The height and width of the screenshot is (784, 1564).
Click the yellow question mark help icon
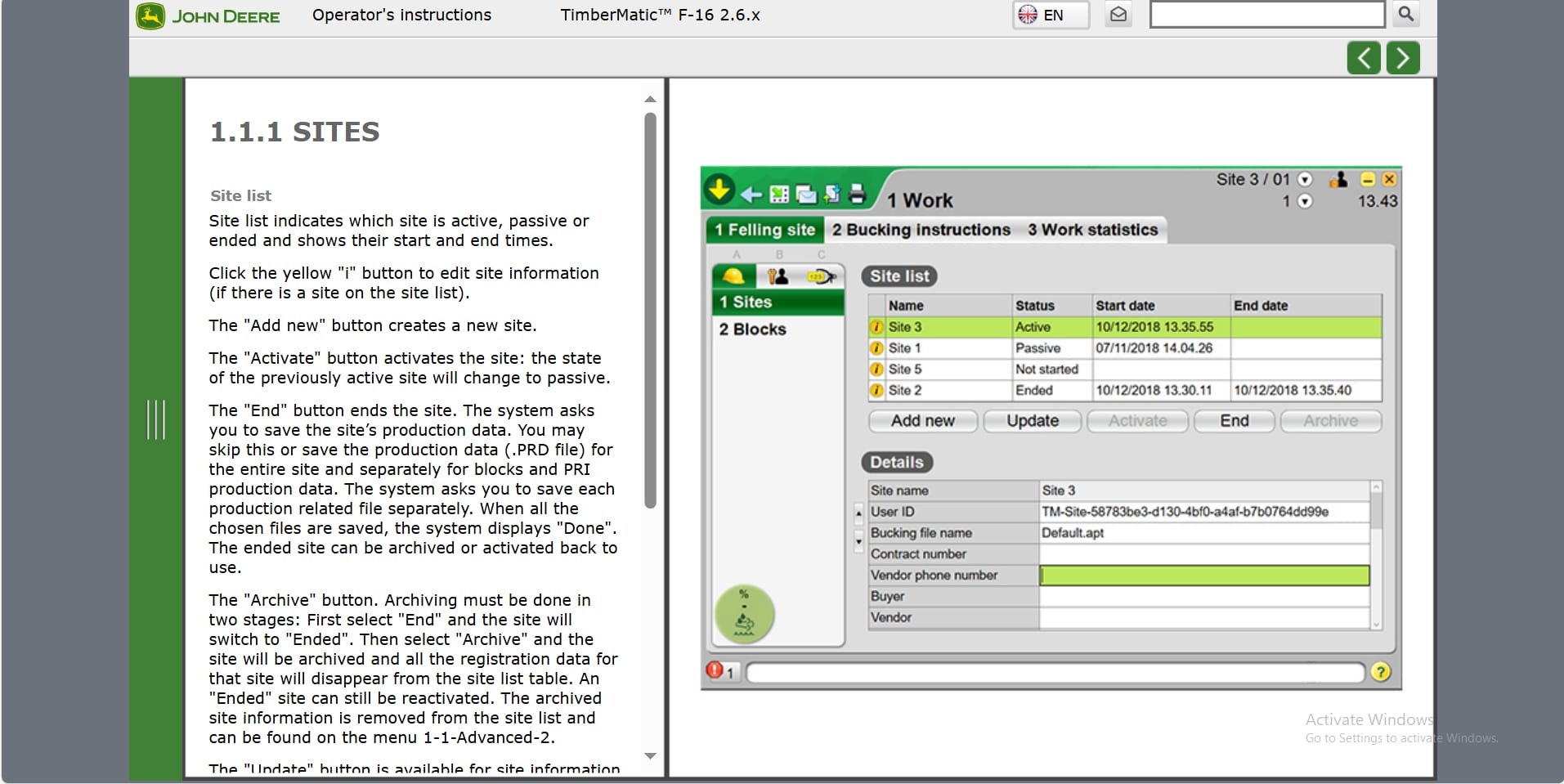click(x=1382, y=672)
